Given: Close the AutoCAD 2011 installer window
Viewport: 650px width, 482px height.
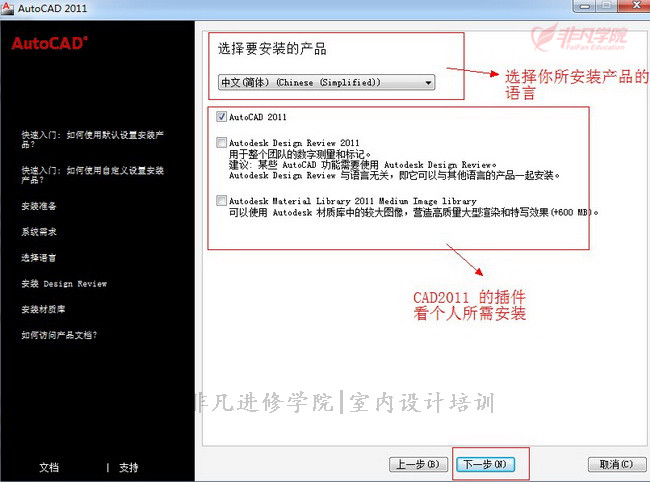Looking at the screenshot, I should click(634, 5).
